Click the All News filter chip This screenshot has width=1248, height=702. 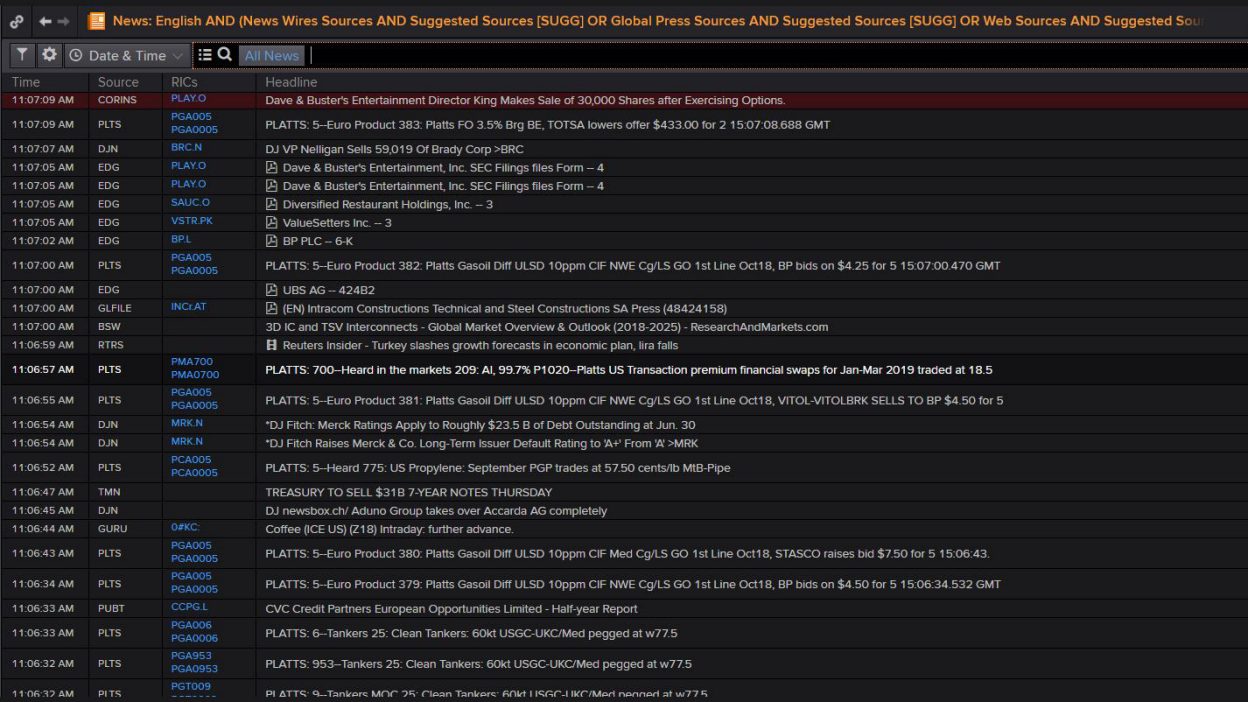[x=271, y=56]
